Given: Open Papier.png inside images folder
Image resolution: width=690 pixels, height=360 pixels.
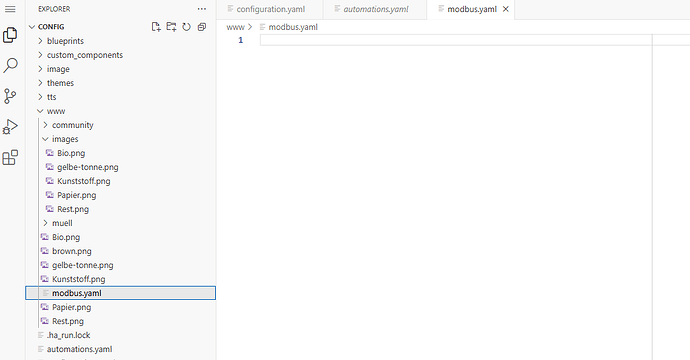Looking at the screenshot, I should tap(120, 195).
